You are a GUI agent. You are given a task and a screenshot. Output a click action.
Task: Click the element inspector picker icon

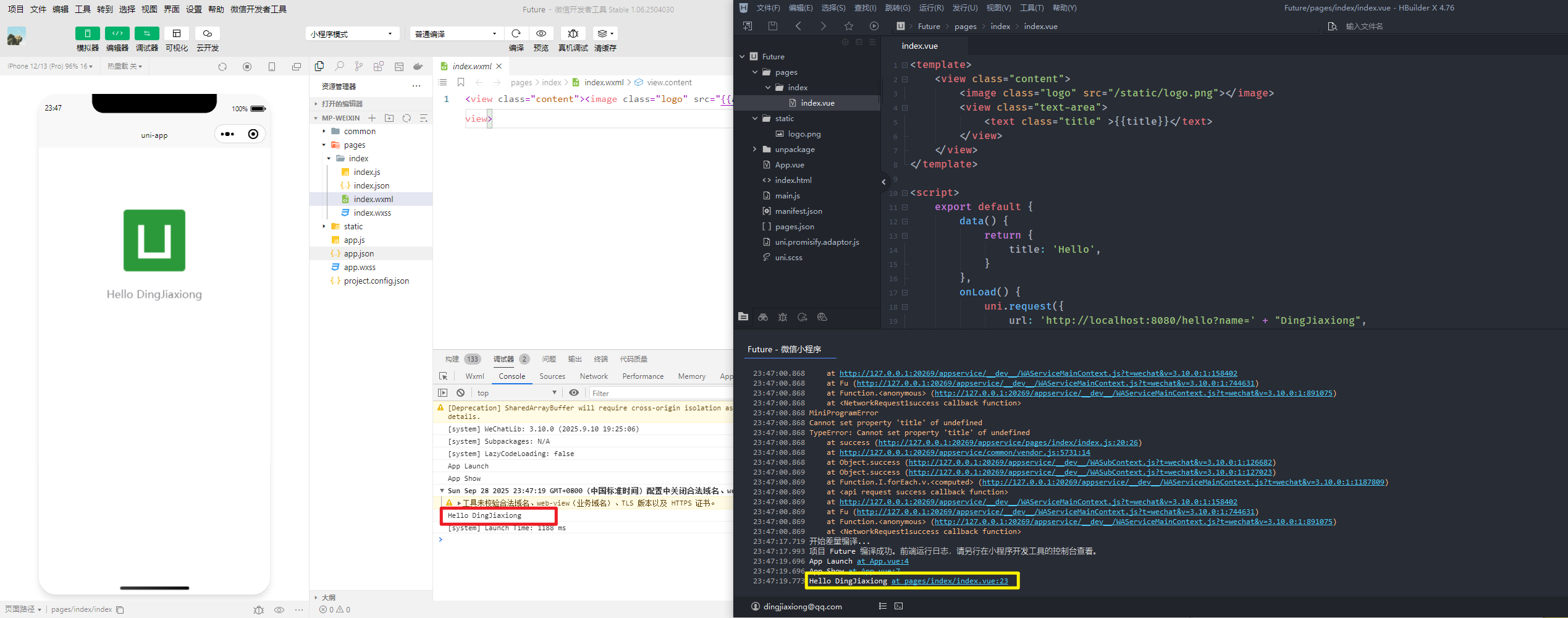click(443, 376)
